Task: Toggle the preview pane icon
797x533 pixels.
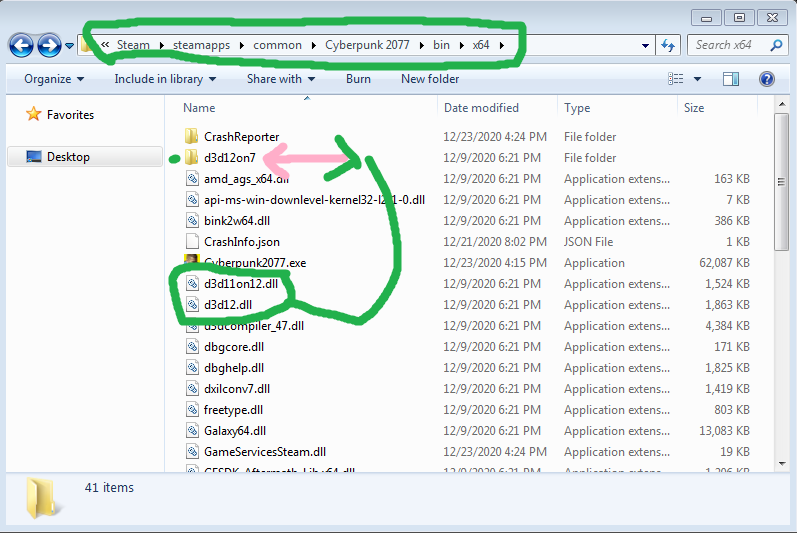Action: 730,79
